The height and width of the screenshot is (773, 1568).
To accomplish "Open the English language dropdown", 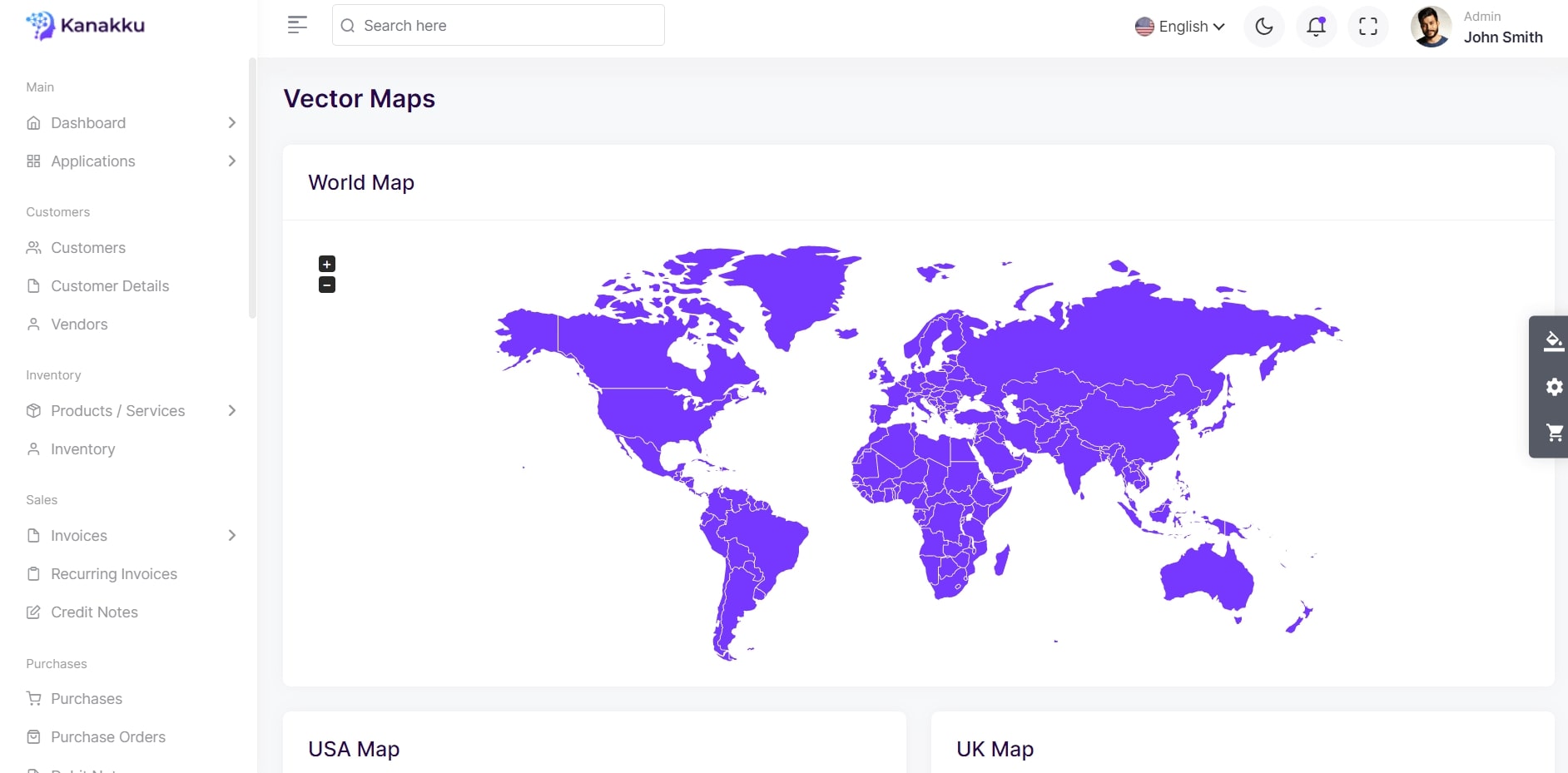I will coord(1179,27).
